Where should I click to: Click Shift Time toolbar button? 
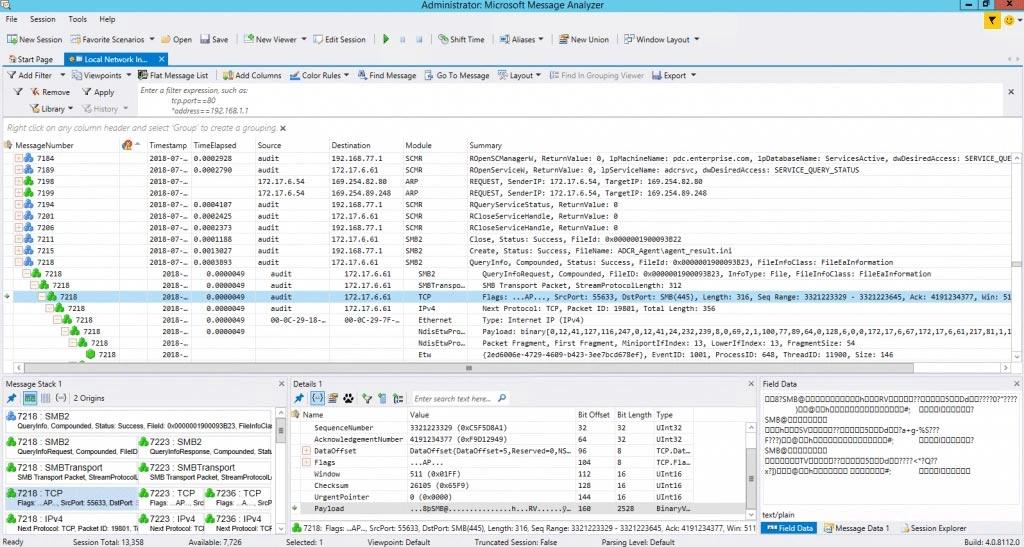(x=461, y=39)
